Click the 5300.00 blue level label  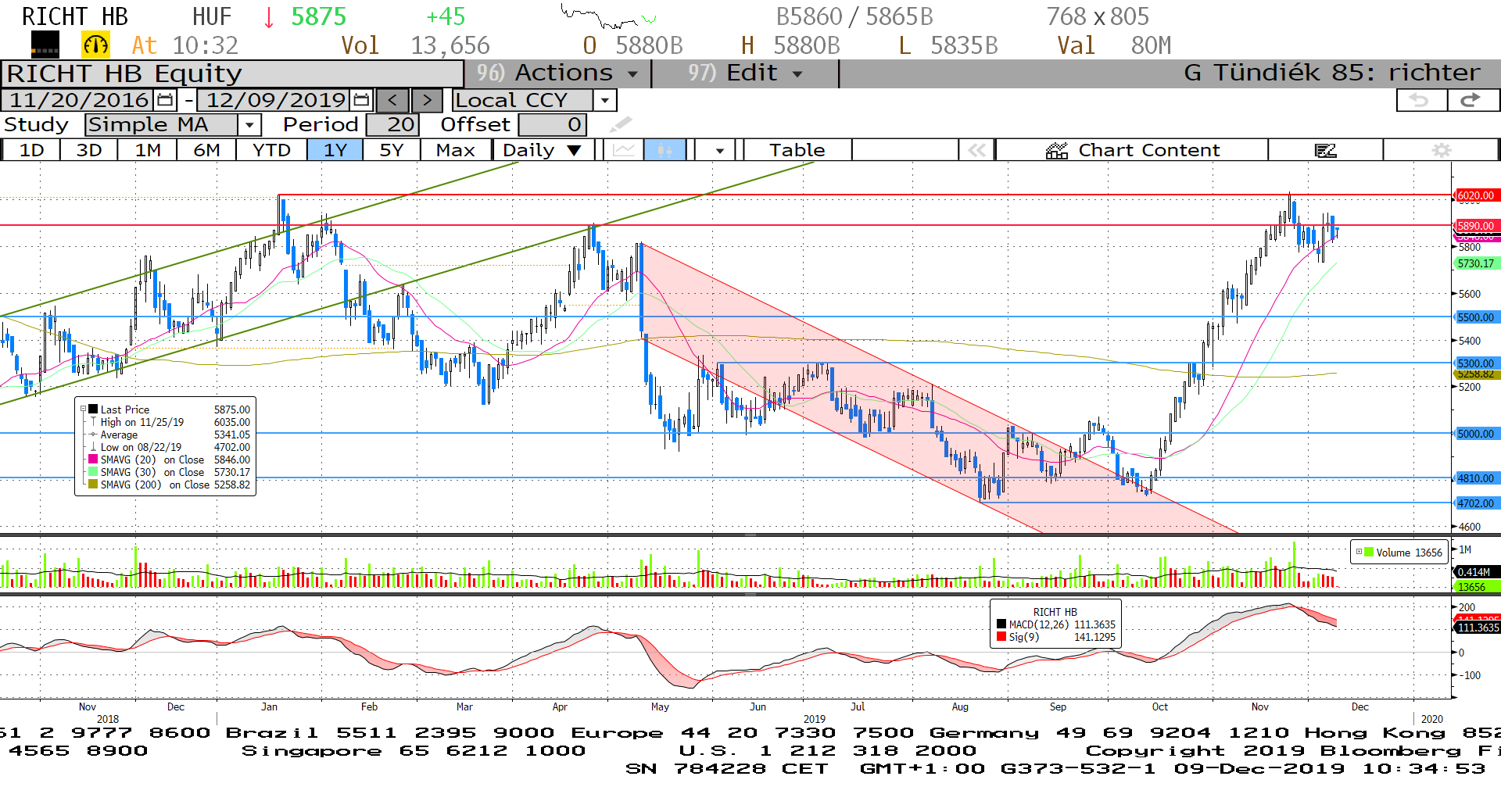[x=1476, y=363]
